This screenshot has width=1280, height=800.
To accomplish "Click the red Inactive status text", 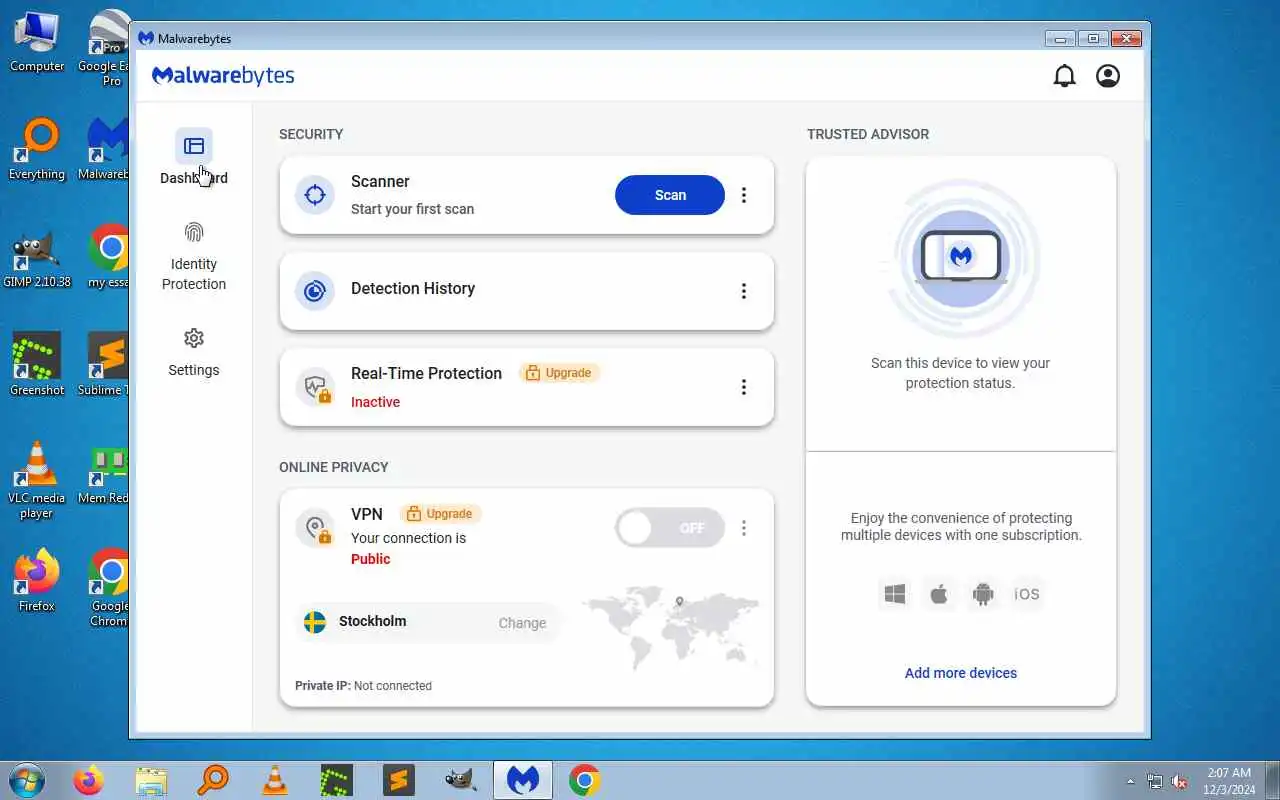I will point(375,402).
